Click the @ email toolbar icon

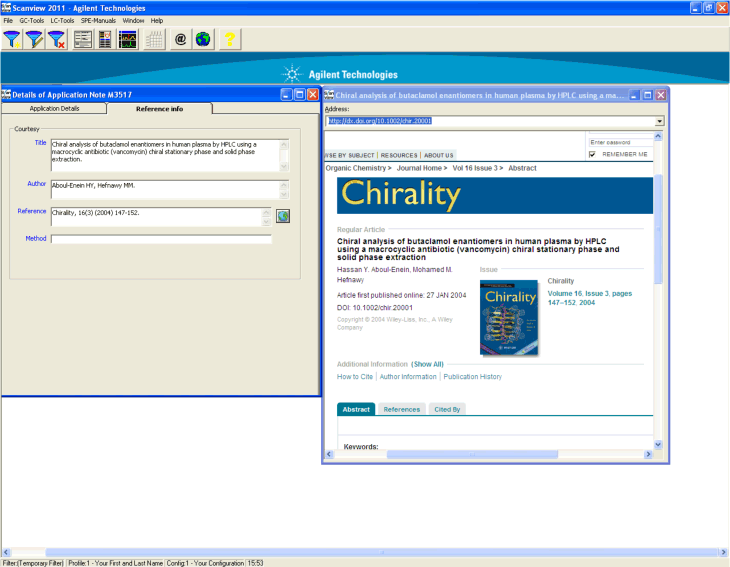coord(180,39)
